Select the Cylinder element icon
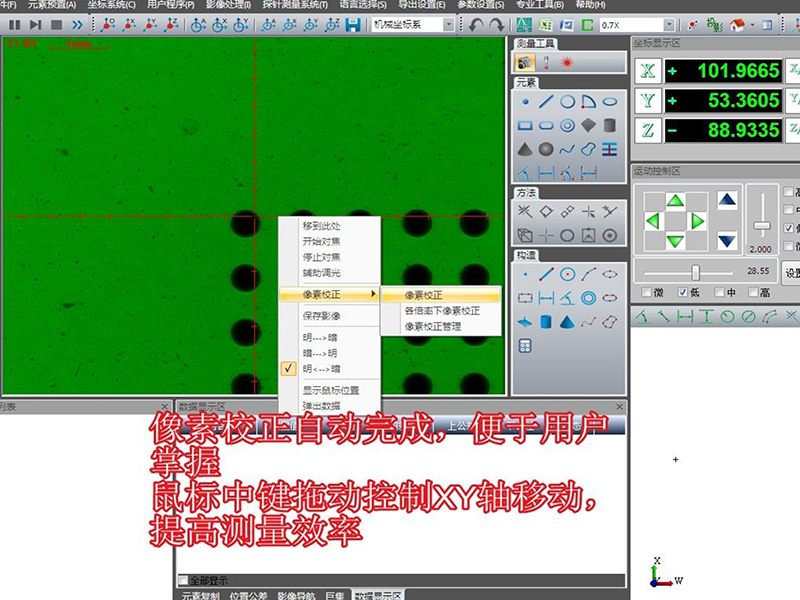The width and height of the screenshot is (800, 600). (x=610, y=126)
